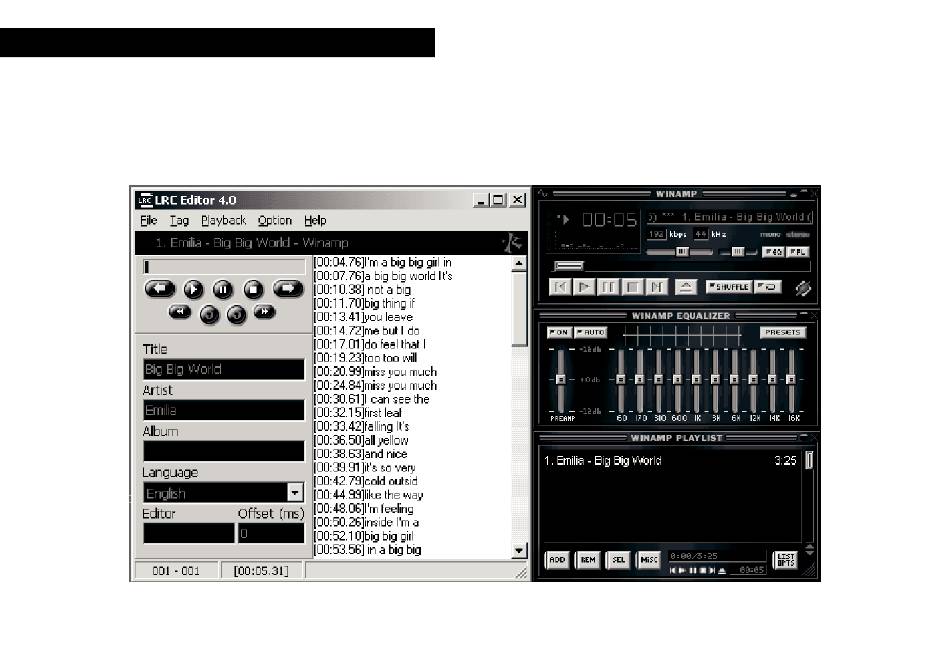Click Winamp previous track button
This screenshot has height=650, width=950.
pyautogui.click(x=560, y=287)
